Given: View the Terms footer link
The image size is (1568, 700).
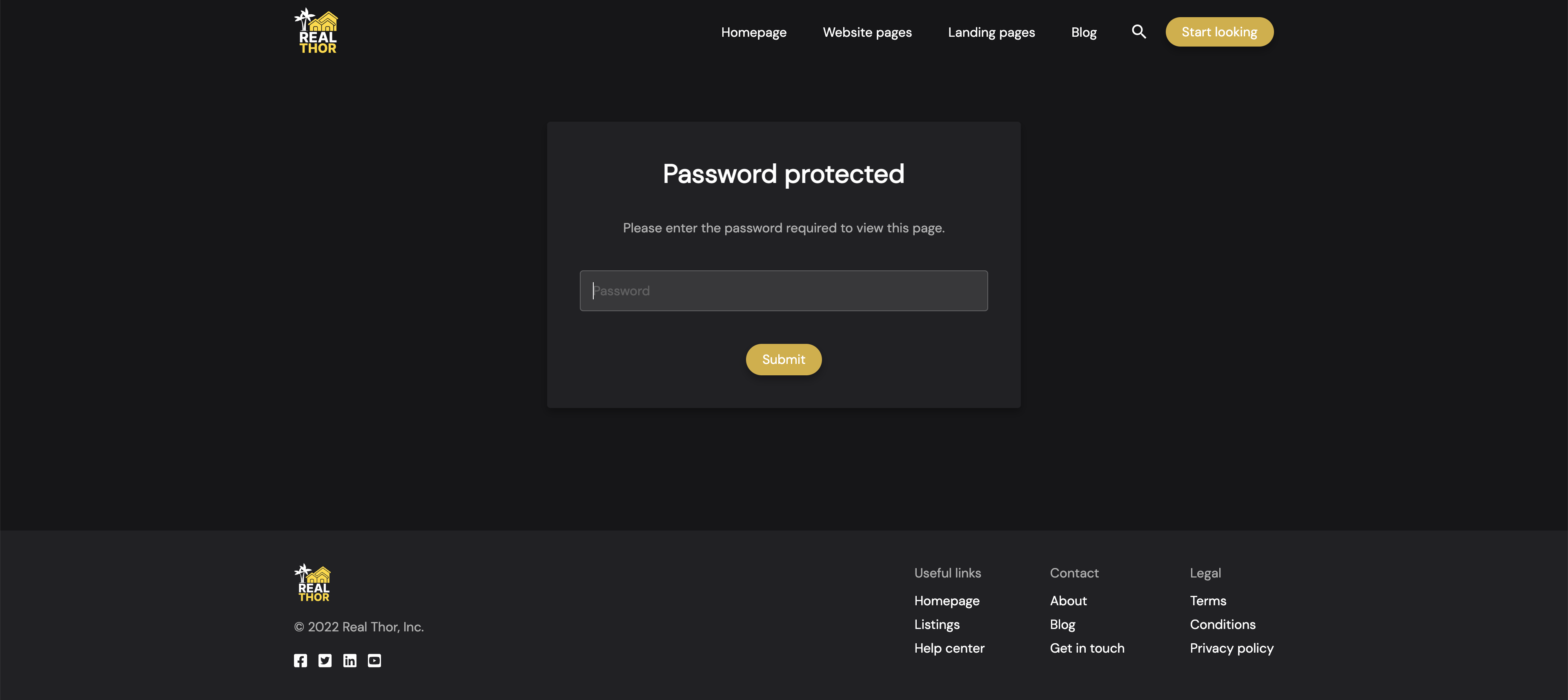Looking at the screenshot, I should (1208, 601).
